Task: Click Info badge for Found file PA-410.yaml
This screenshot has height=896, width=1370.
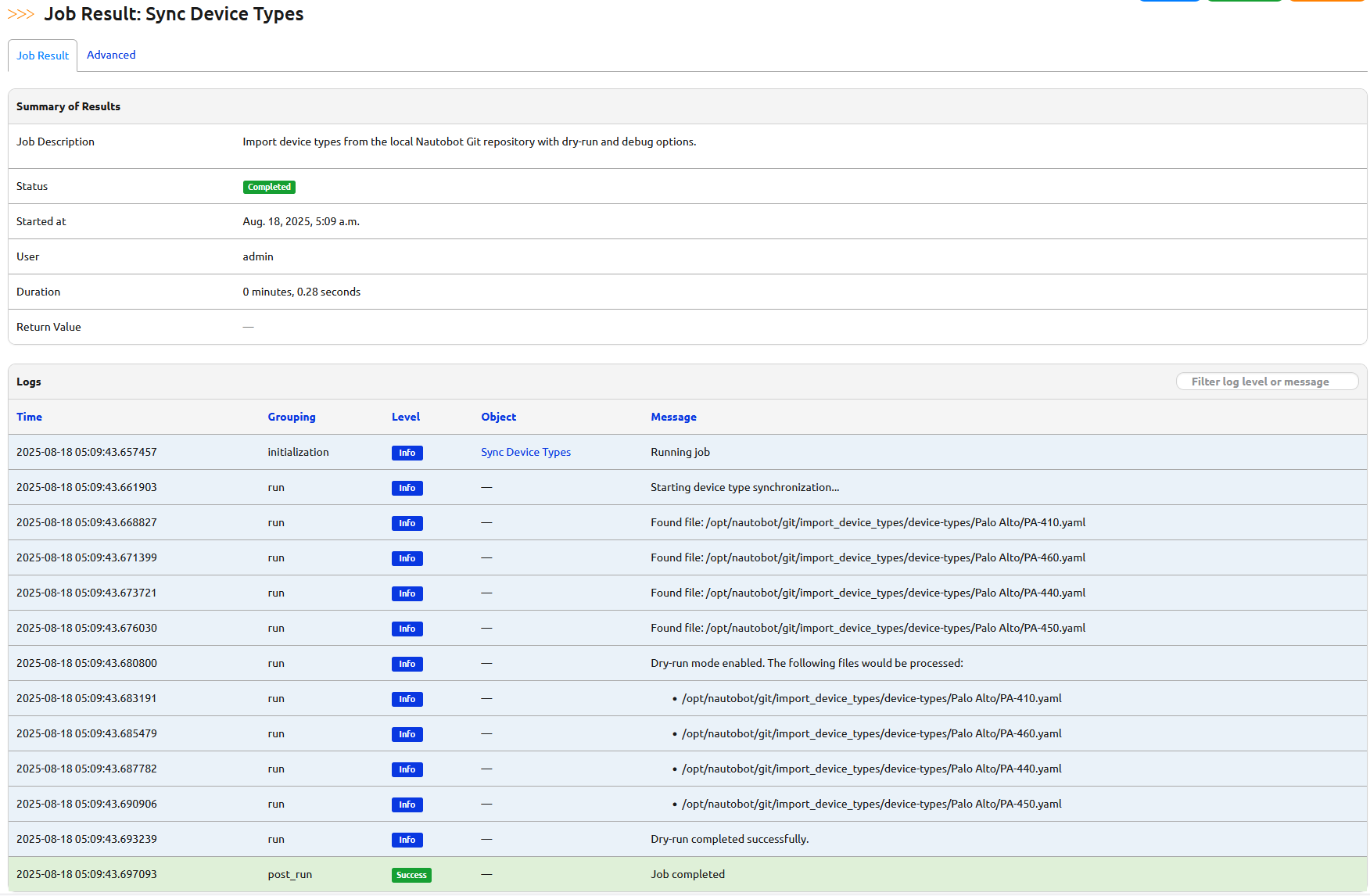Action: [x=407, y=523]
